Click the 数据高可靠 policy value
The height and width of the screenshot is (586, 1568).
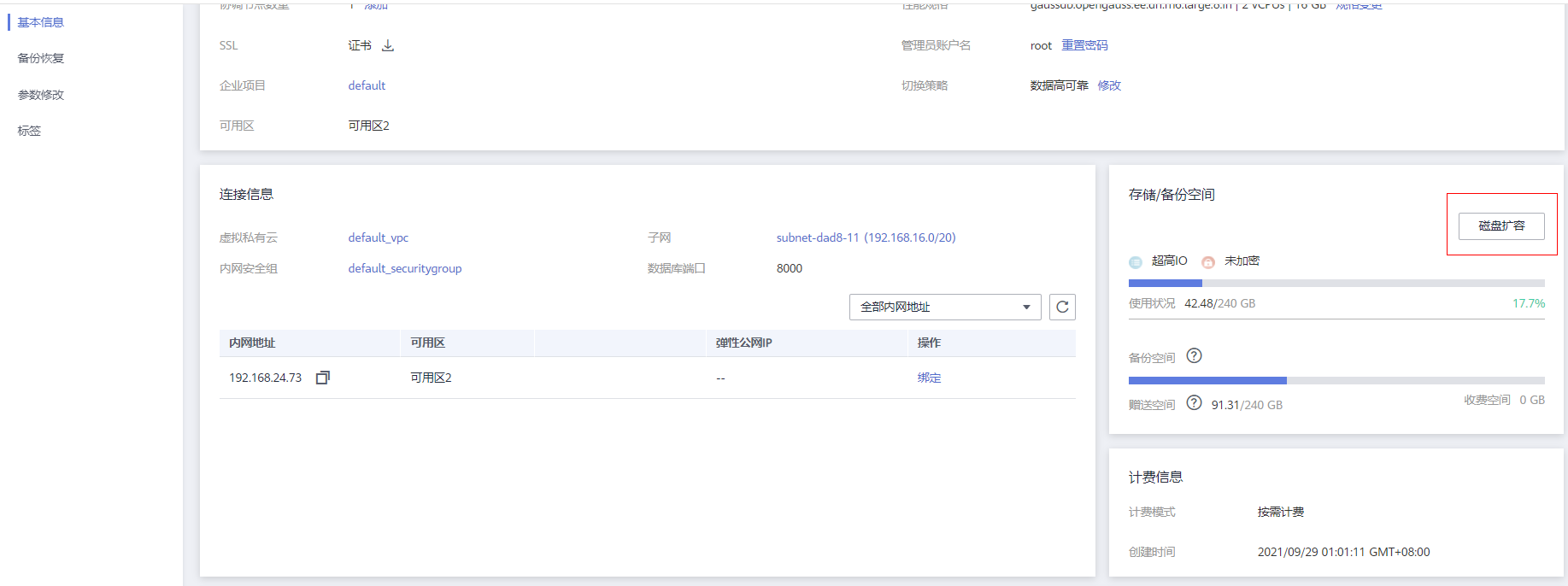[1060, 85]
